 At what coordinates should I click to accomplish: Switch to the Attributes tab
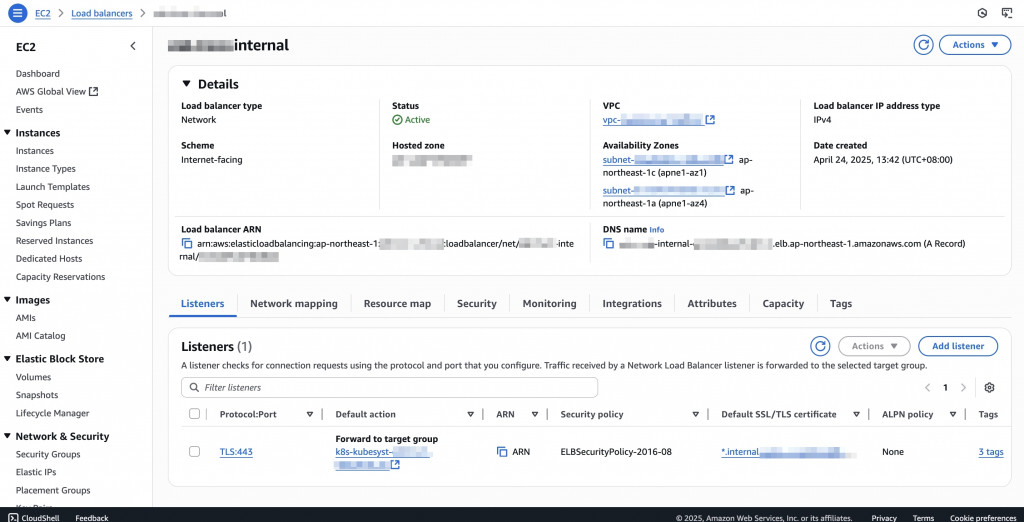tap(712, 304)
